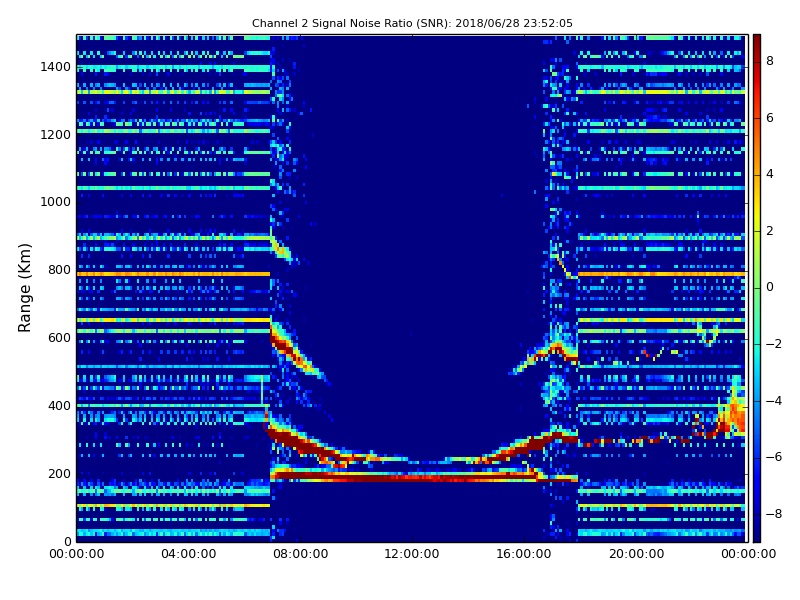Click the colorbar label −2

pyautogui.click(x=773, y=344)
